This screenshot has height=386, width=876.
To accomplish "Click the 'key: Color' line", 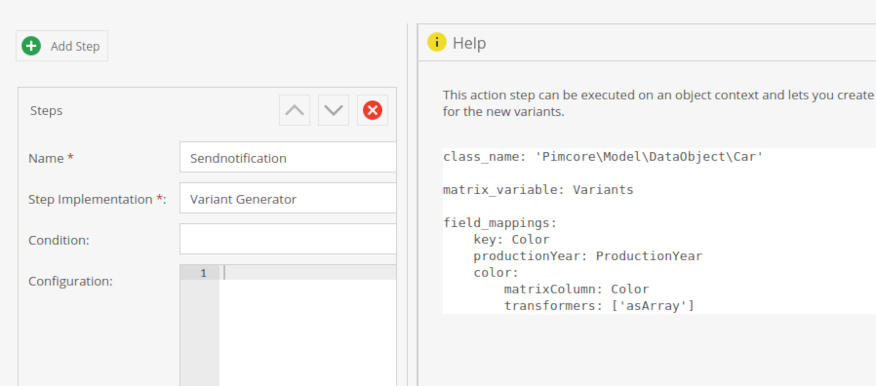I will click(x=511, y=240).
